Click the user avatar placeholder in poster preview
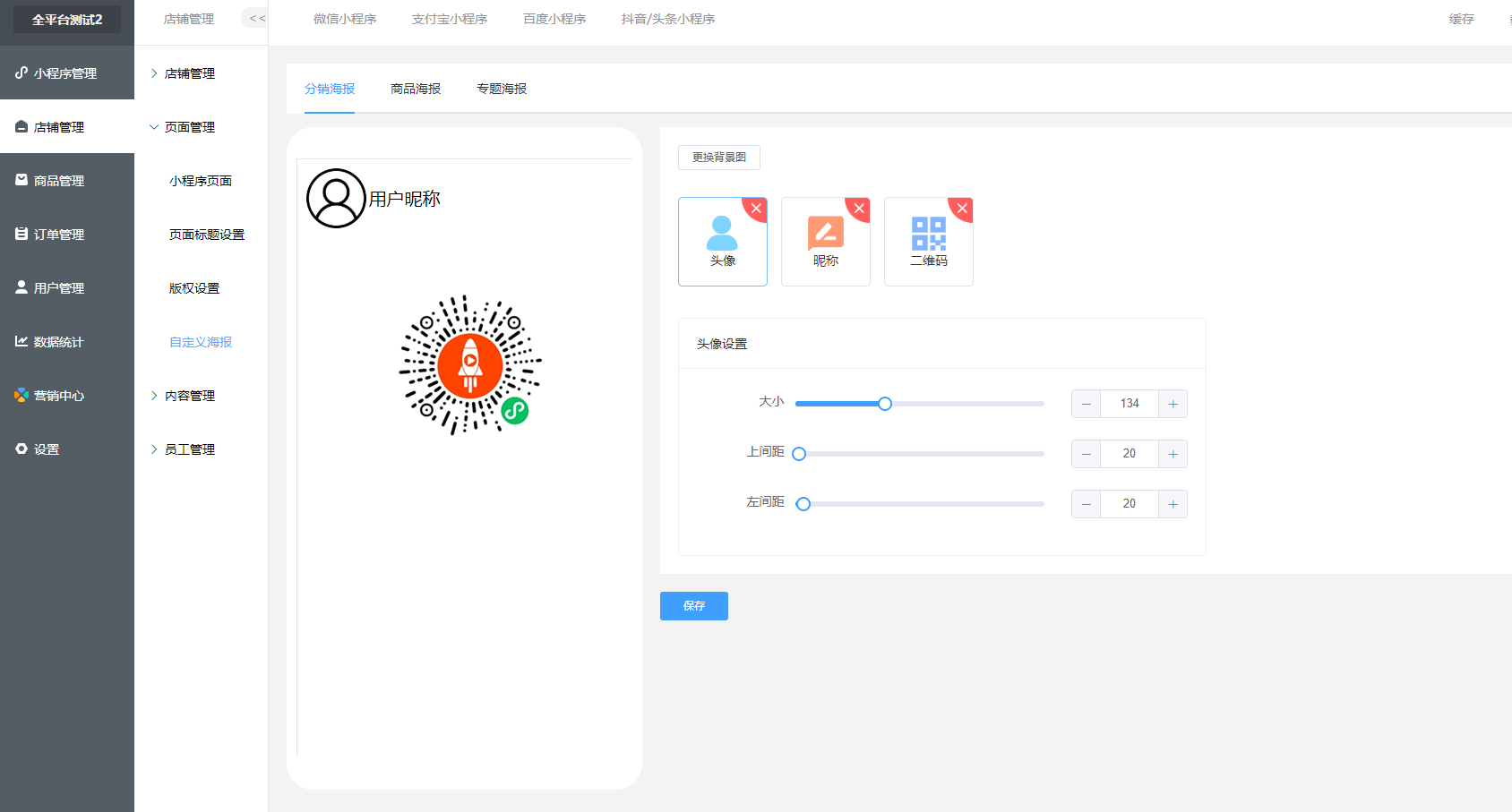 (x=336, y=198)
